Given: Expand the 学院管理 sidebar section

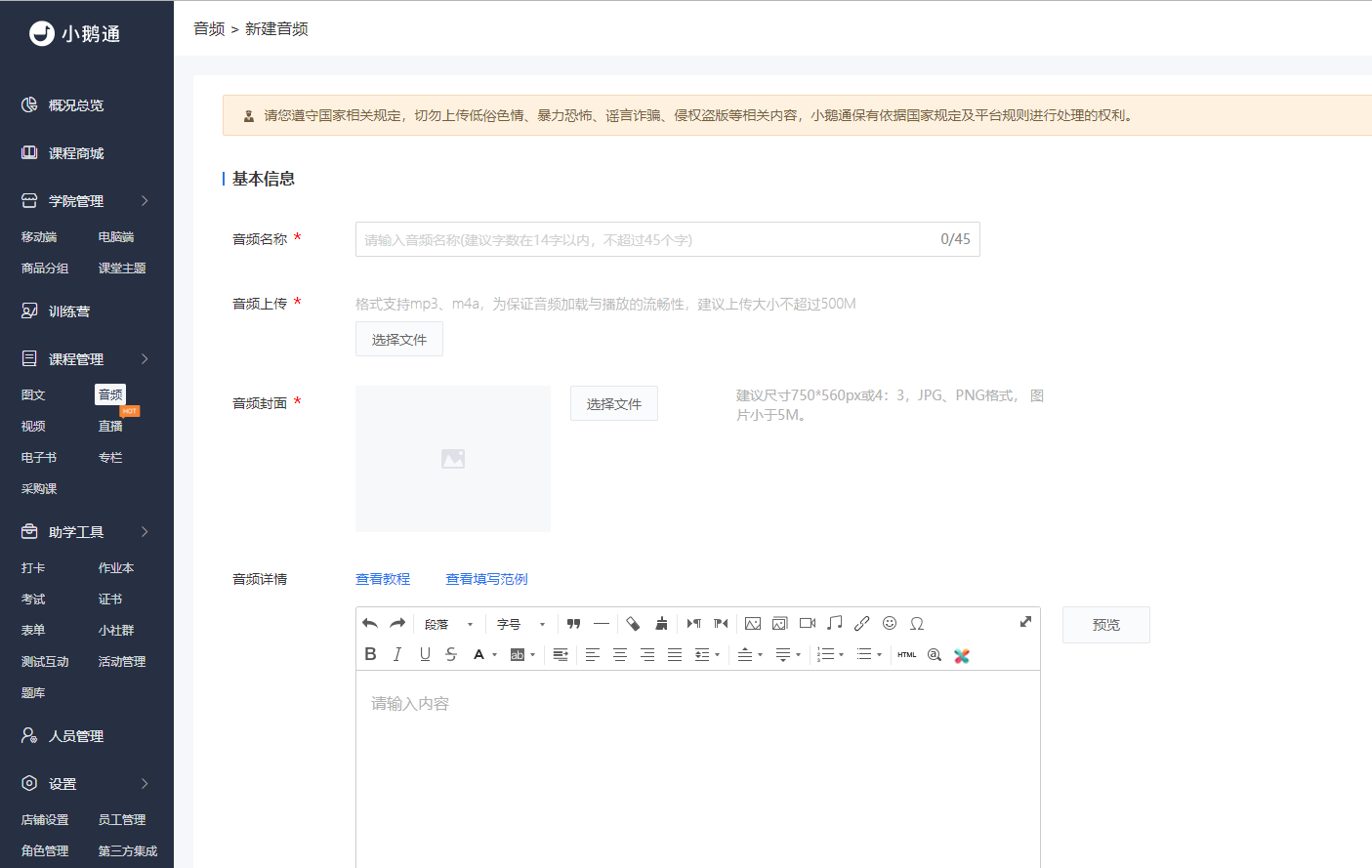Looking at the screenshot, I should (x=87, y=201).
